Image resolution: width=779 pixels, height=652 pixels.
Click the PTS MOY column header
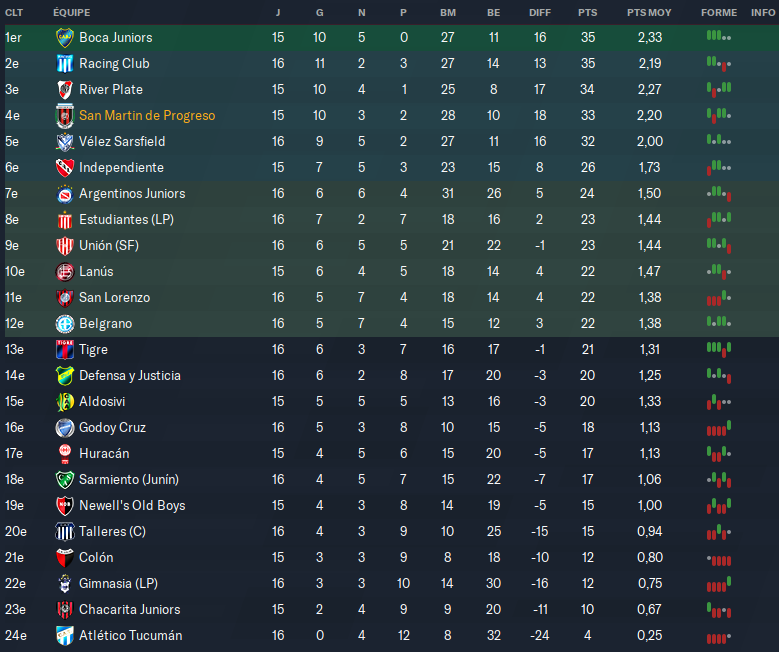click(x=648, y=12)
